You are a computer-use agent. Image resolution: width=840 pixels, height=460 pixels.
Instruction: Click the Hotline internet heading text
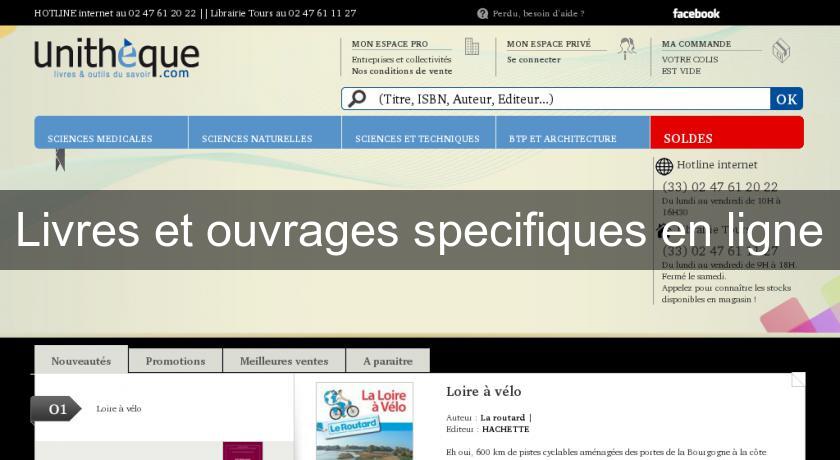717,165
